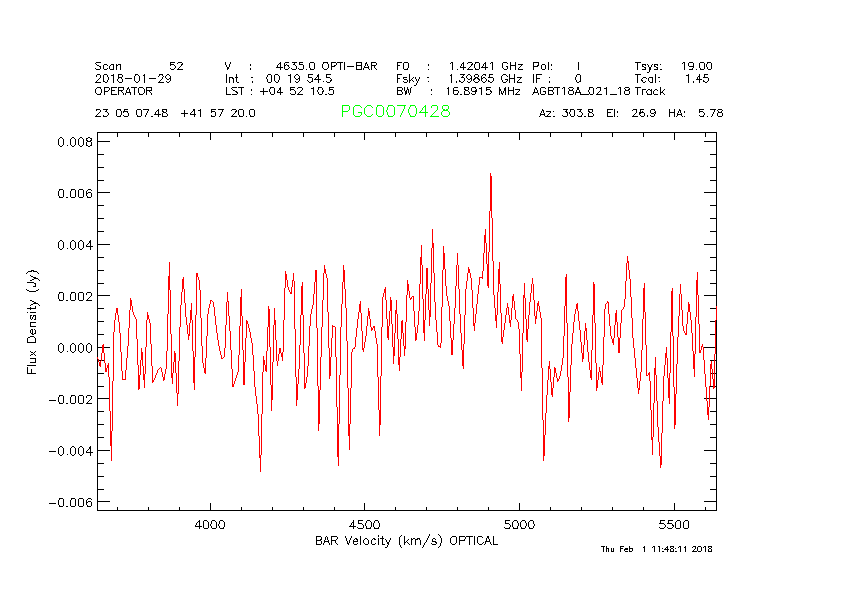This screenshot has height=595, width=842.
Task: Click the tallest spectral peak near 4900 km/s
Action: click(491, 175)
